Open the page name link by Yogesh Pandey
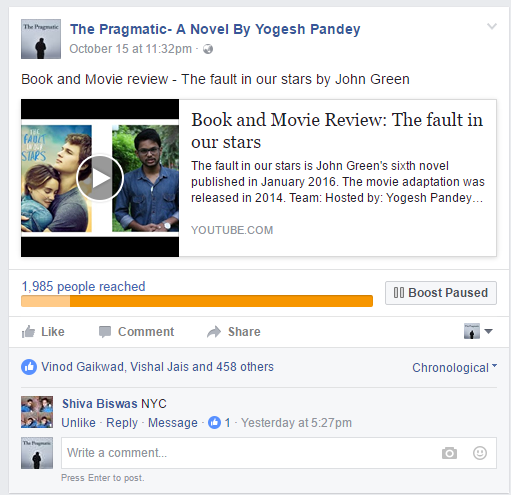Viewport: 511px width, 495px height. (215, 29)
